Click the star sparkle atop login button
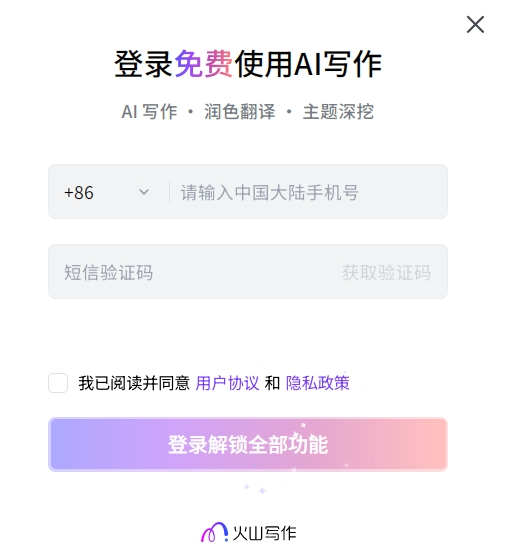The width and height of the screenshot is (518, 556). tap(303, 425)
